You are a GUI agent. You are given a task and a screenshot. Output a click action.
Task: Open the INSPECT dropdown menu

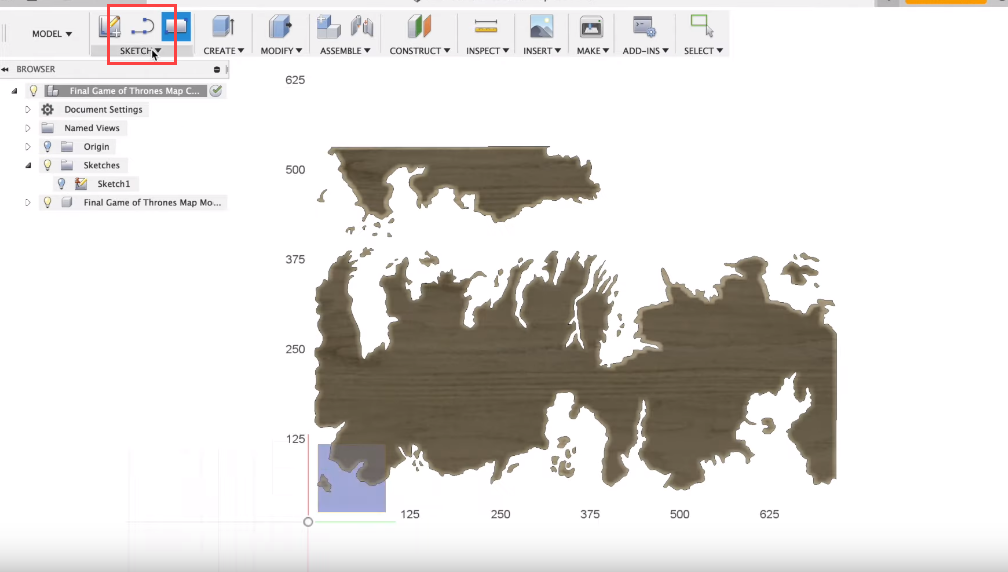click(x=487, y=50)
